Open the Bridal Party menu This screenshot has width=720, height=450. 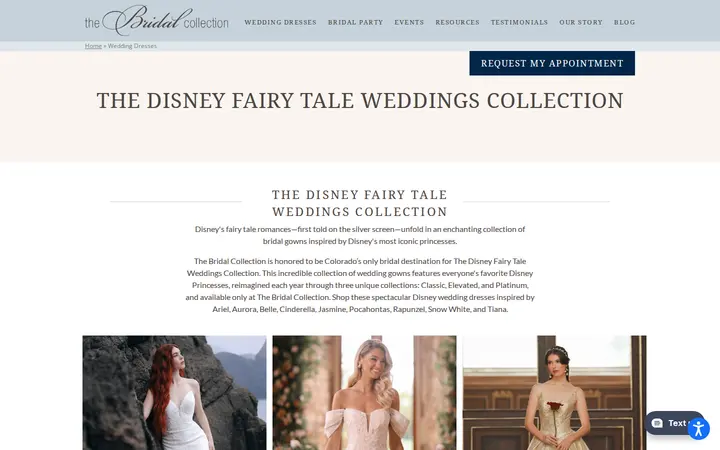tap(355, 22)
